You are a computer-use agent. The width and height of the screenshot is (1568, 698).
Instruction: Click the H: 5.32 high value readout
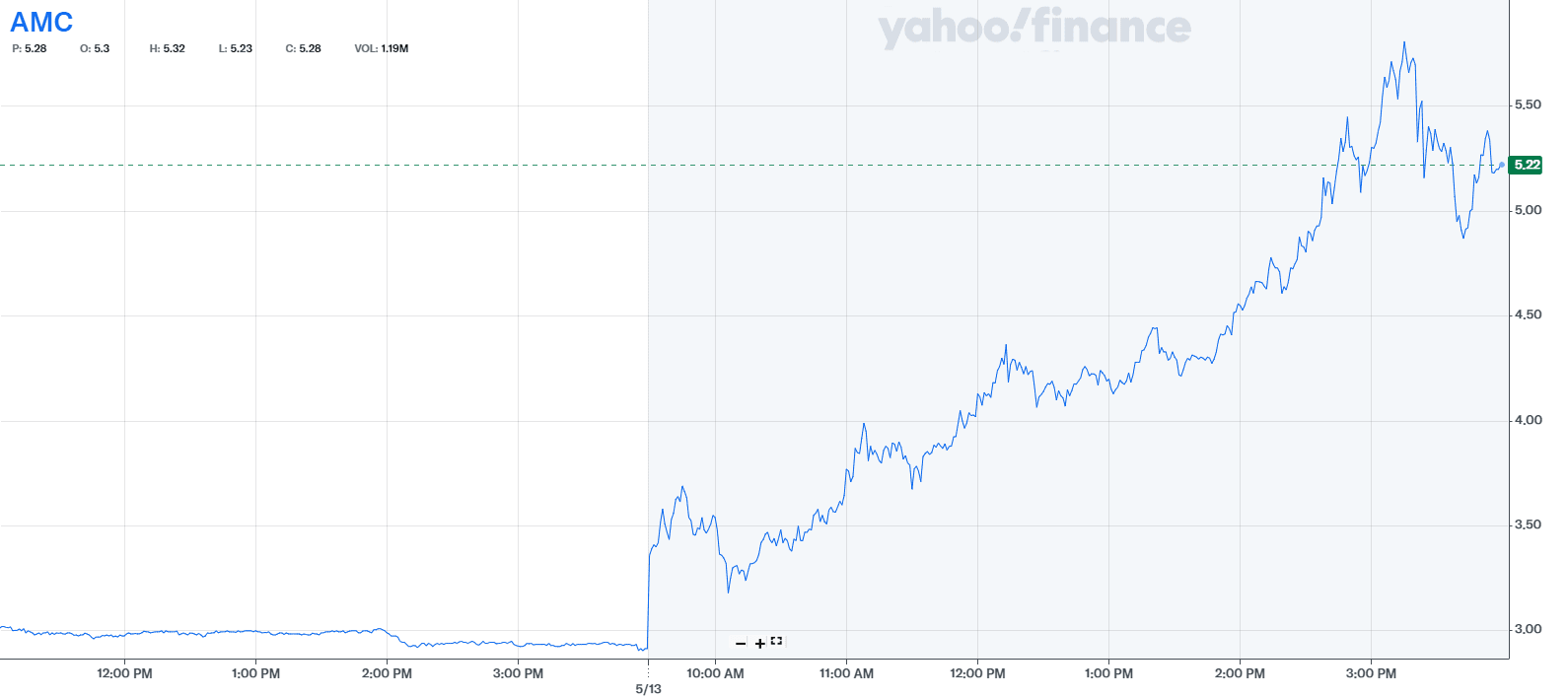click(x=168, y=48)
